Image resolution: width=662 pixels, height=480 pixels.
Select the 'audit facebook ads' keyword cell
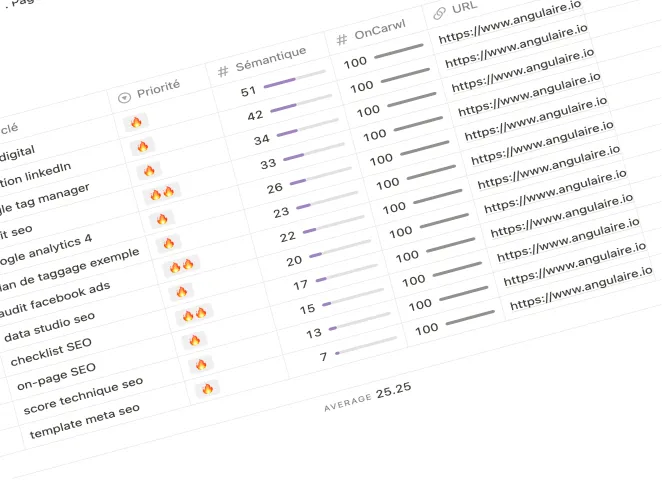(x=54, y=299)
